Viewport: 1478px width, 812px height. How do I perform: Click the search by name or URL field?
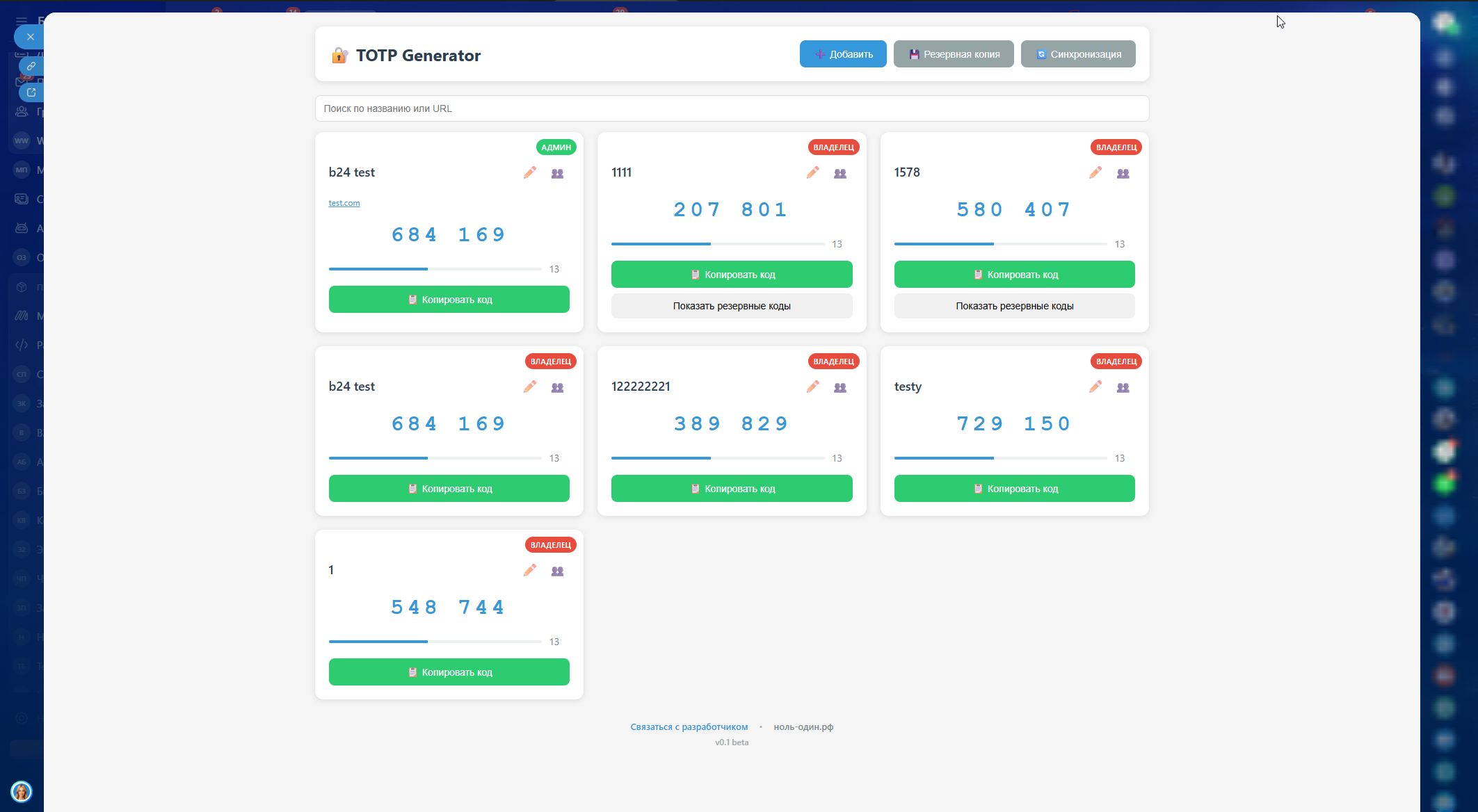tap(731, 108)
